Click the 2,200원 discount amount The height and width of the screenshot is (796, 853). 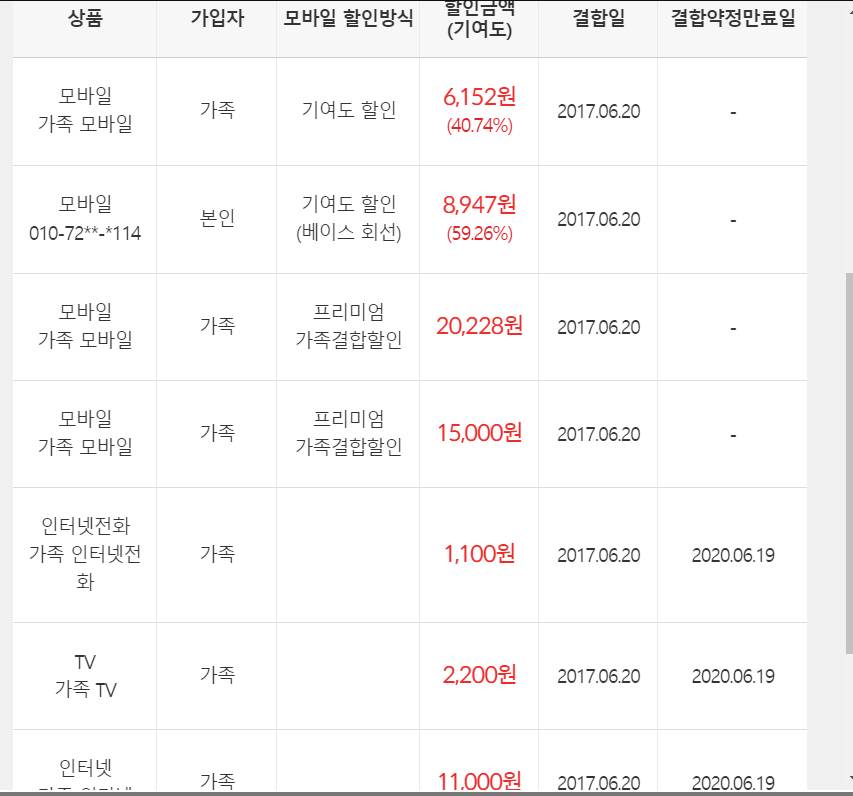tap(479, 675)
